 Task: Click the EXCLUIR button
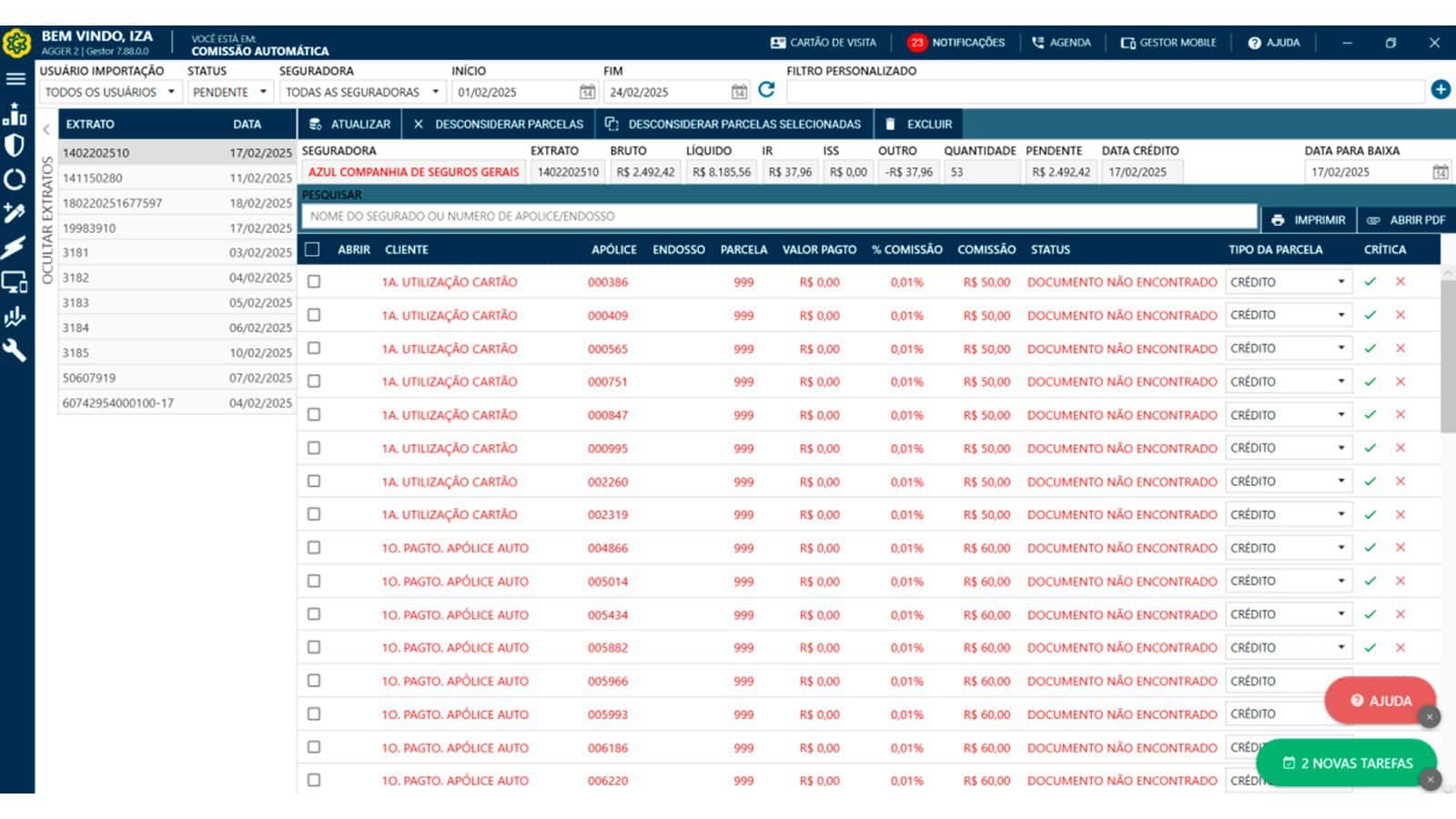[918, 124]
